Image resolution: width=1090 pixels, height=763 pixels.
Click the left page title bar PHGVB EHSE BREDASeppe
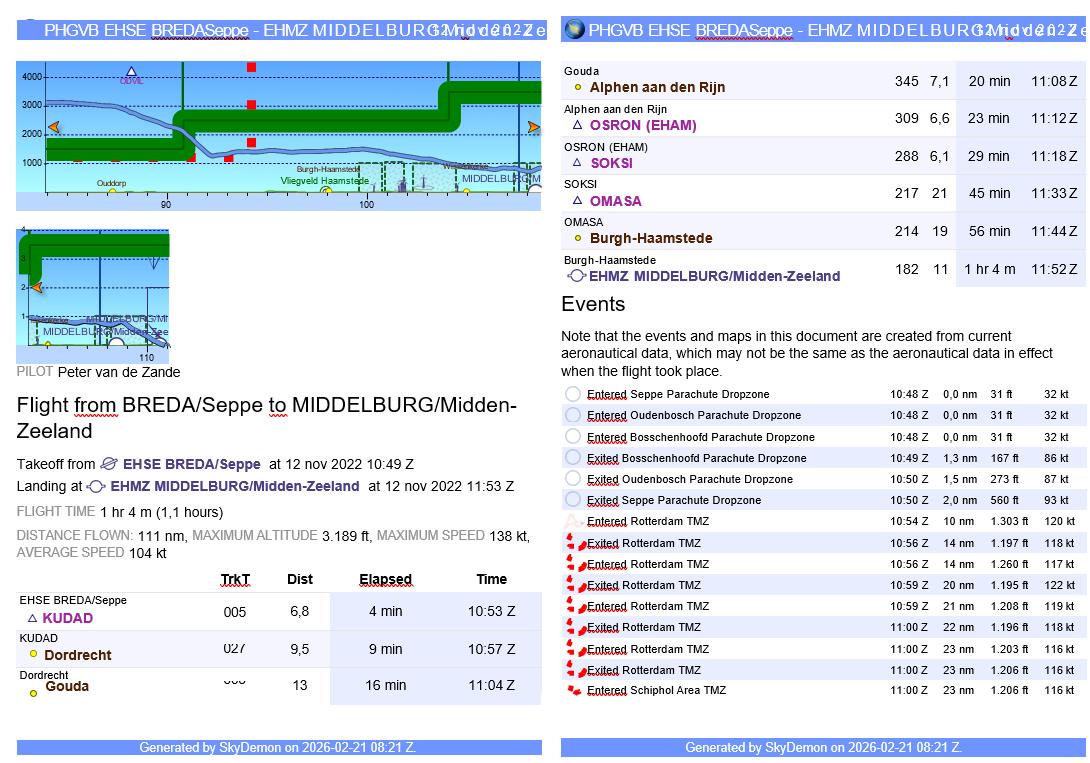tap(282, 30)
